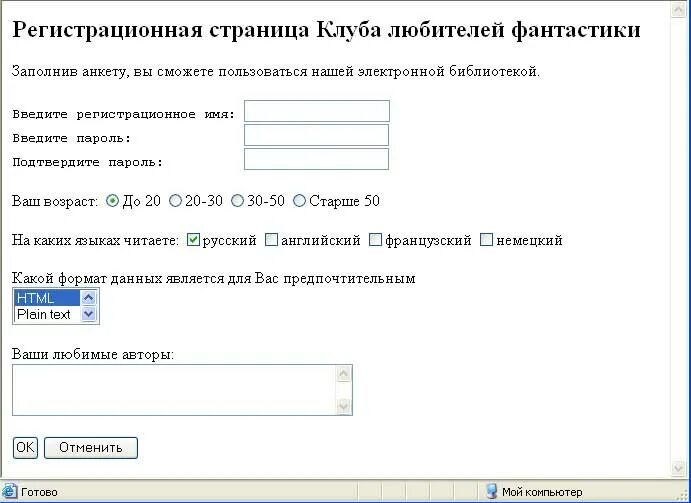
Task: Click the page scrollbar down arrow
Action: [x=678, y=468]
